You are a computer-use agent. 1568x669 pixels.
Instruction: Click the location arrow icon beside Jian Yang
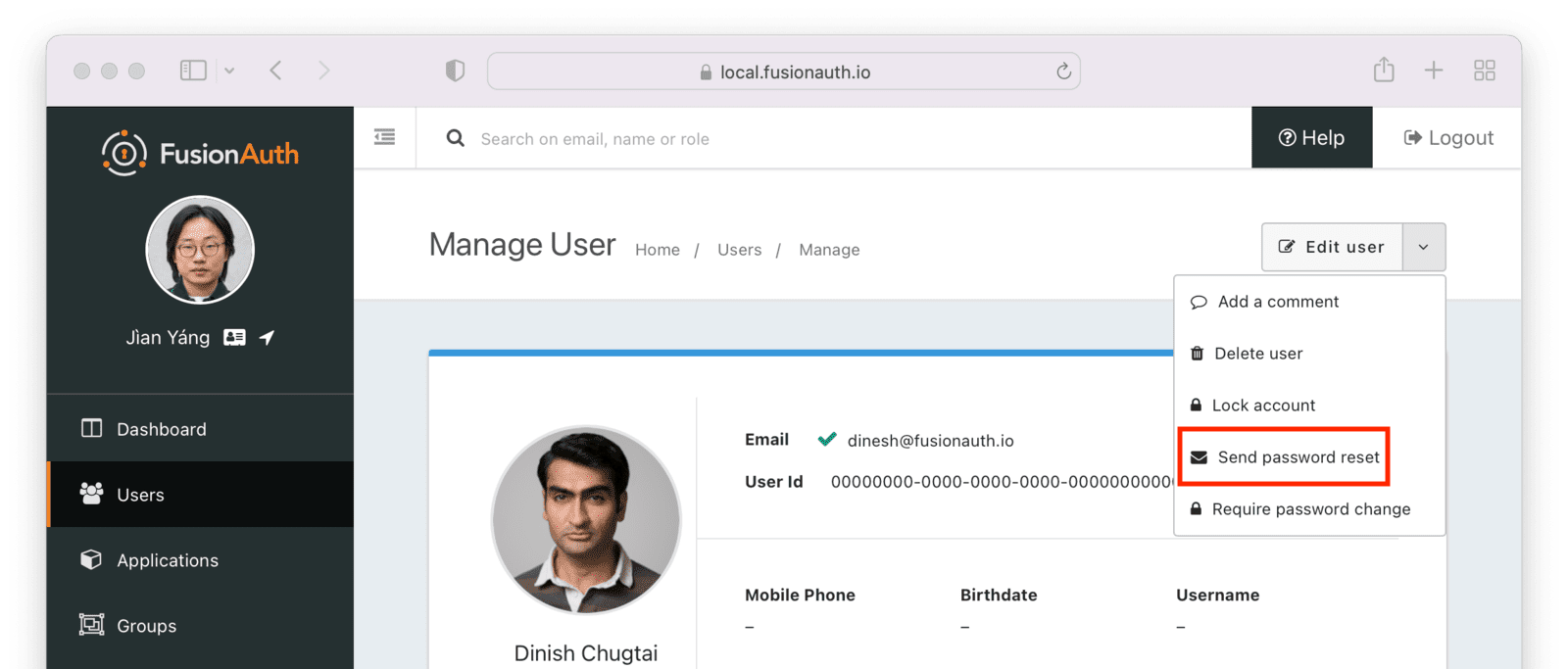[x=267, y=337]
